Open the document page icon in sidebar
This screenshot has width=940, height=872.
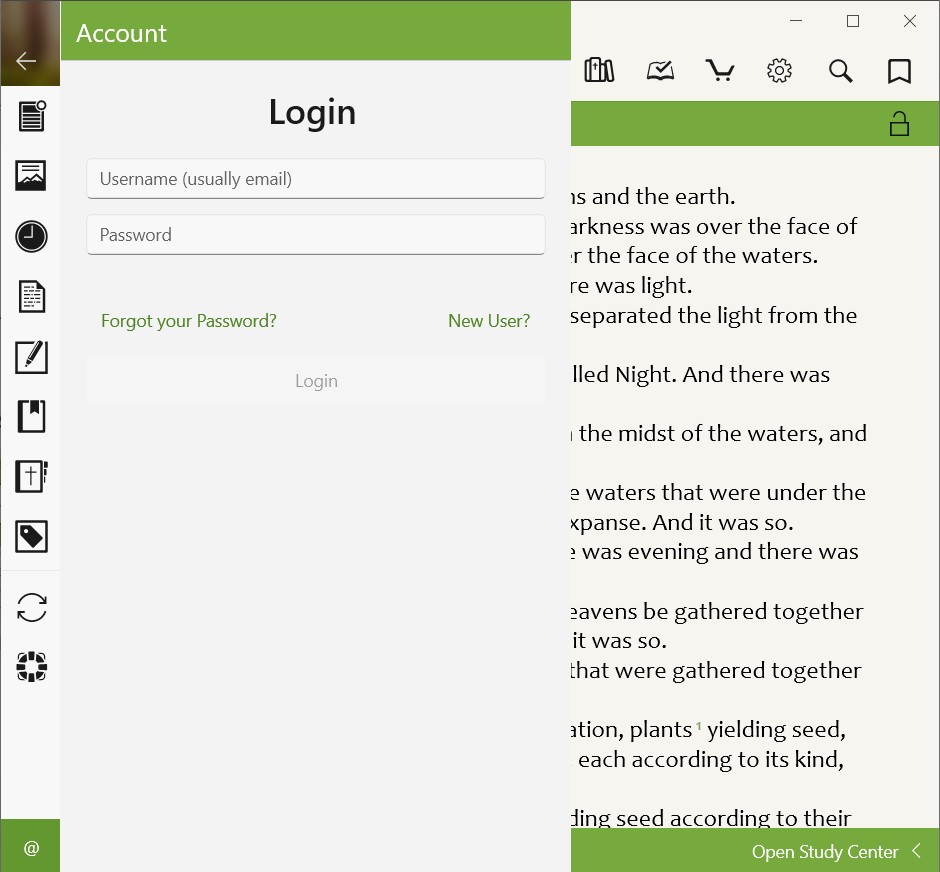pyautogui.click(x=31, y=297)
